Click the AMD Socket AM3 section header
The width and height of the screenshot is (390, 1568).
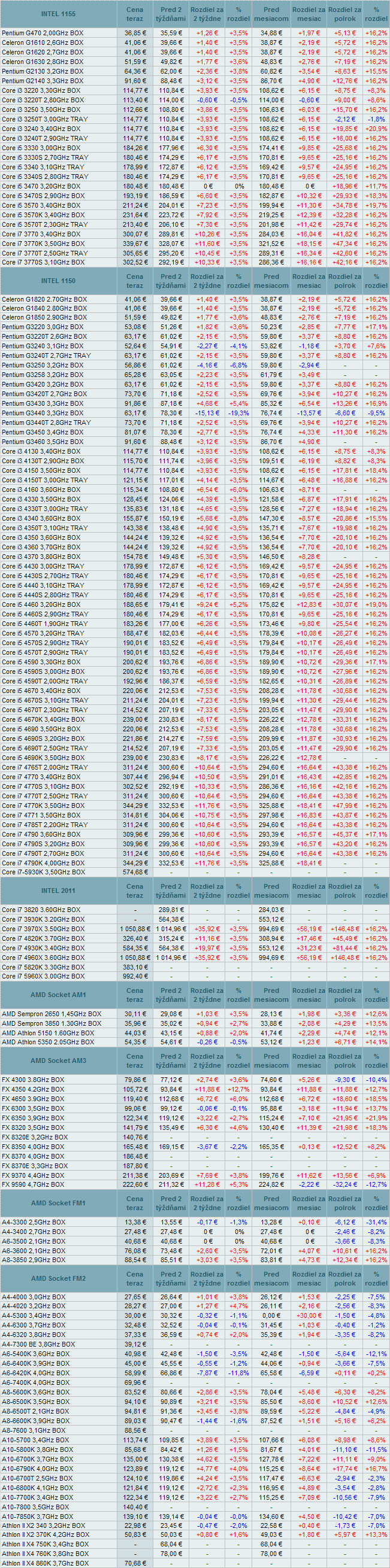point(59,1060)
